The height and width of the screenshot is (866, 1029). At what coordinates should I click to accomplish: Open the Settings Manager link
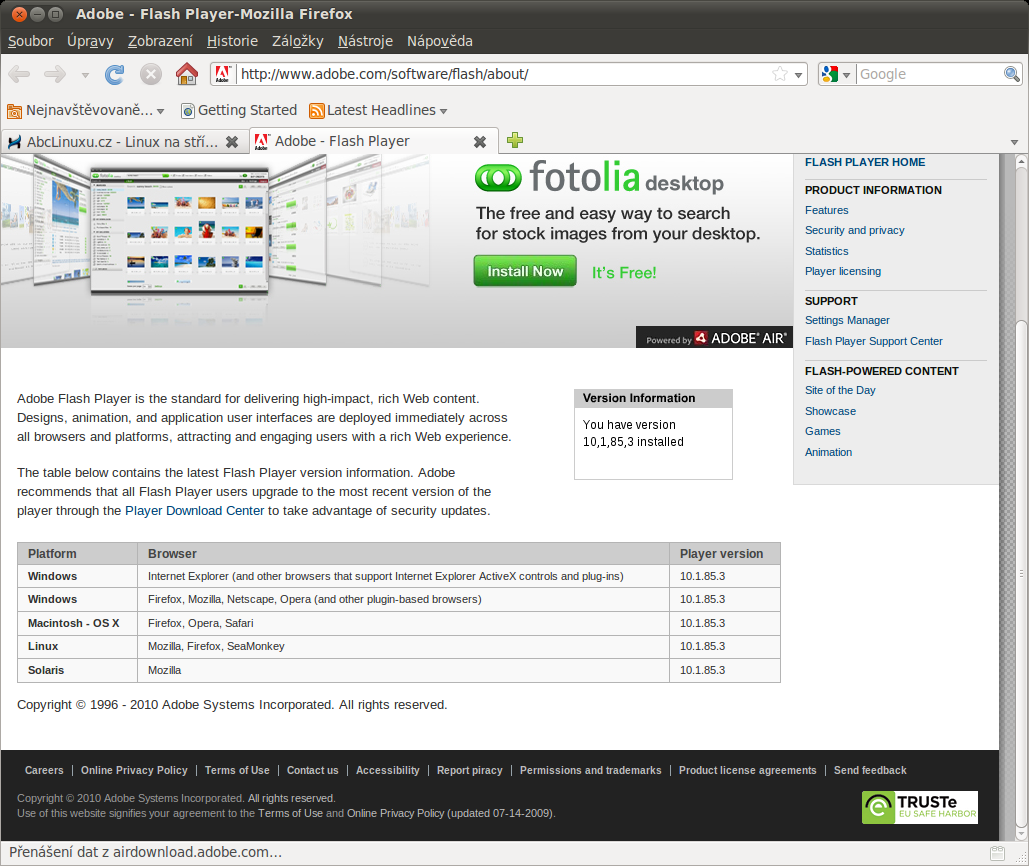847,320
